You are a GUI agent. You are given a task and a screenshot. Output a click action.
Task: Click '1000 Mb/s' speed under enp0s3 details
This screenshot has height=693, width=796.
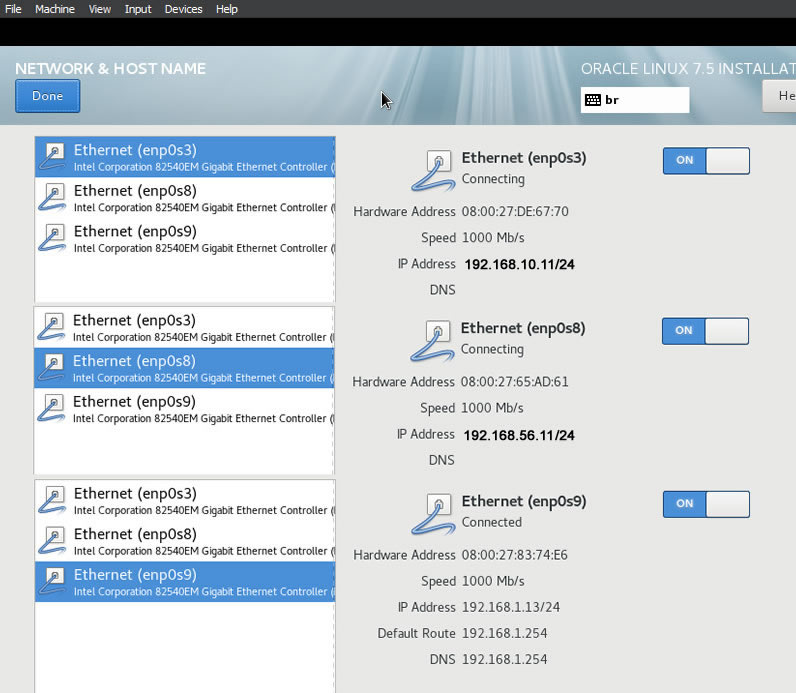493,238
